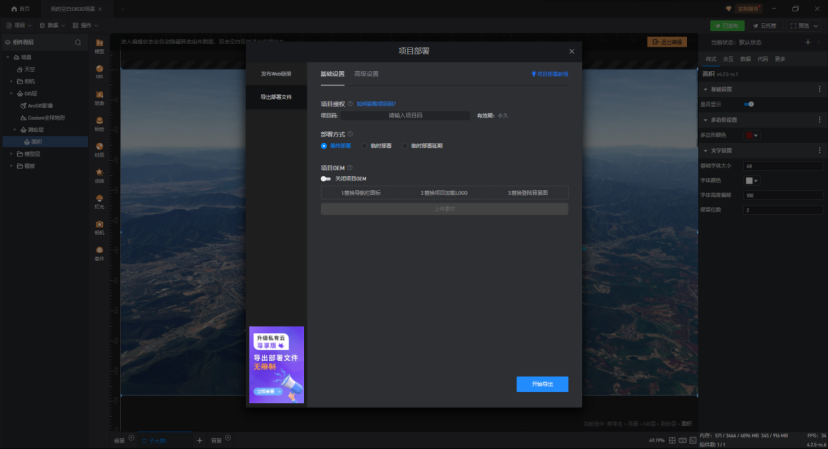Screen dimensions: 828x449
Task: Select 发布Web链接 in the dialog sidebar
Action: pos(276,74)
